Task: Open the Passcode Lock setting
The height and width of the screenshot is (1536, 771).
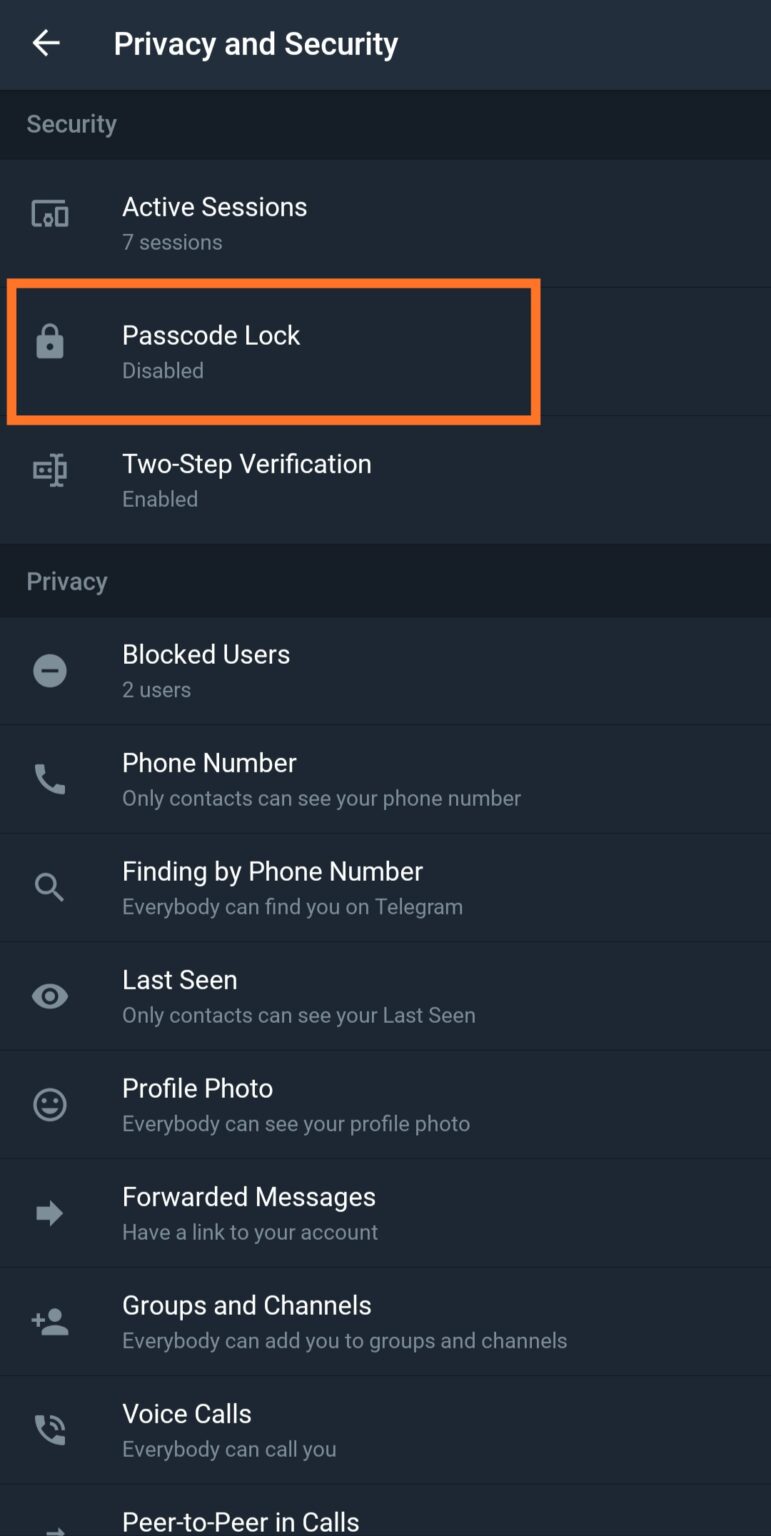Action: (385, 352)
